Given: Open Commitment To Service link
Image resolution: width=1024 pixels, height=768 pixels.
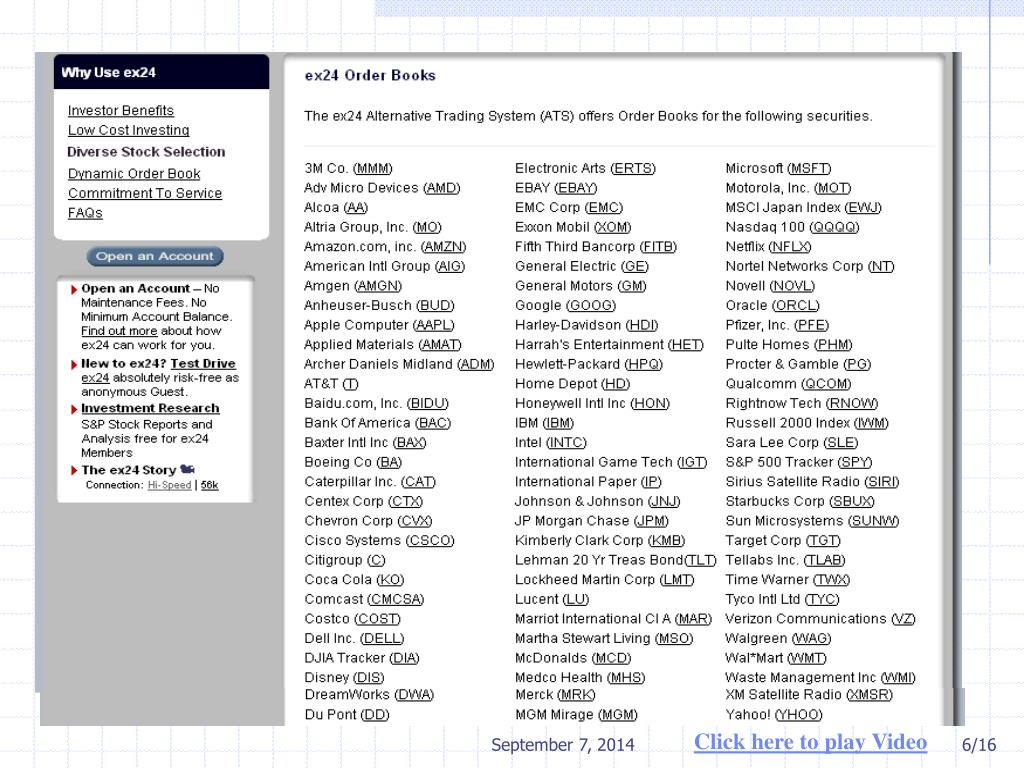Looking at the screenshot, I should (x=145, y=193).
